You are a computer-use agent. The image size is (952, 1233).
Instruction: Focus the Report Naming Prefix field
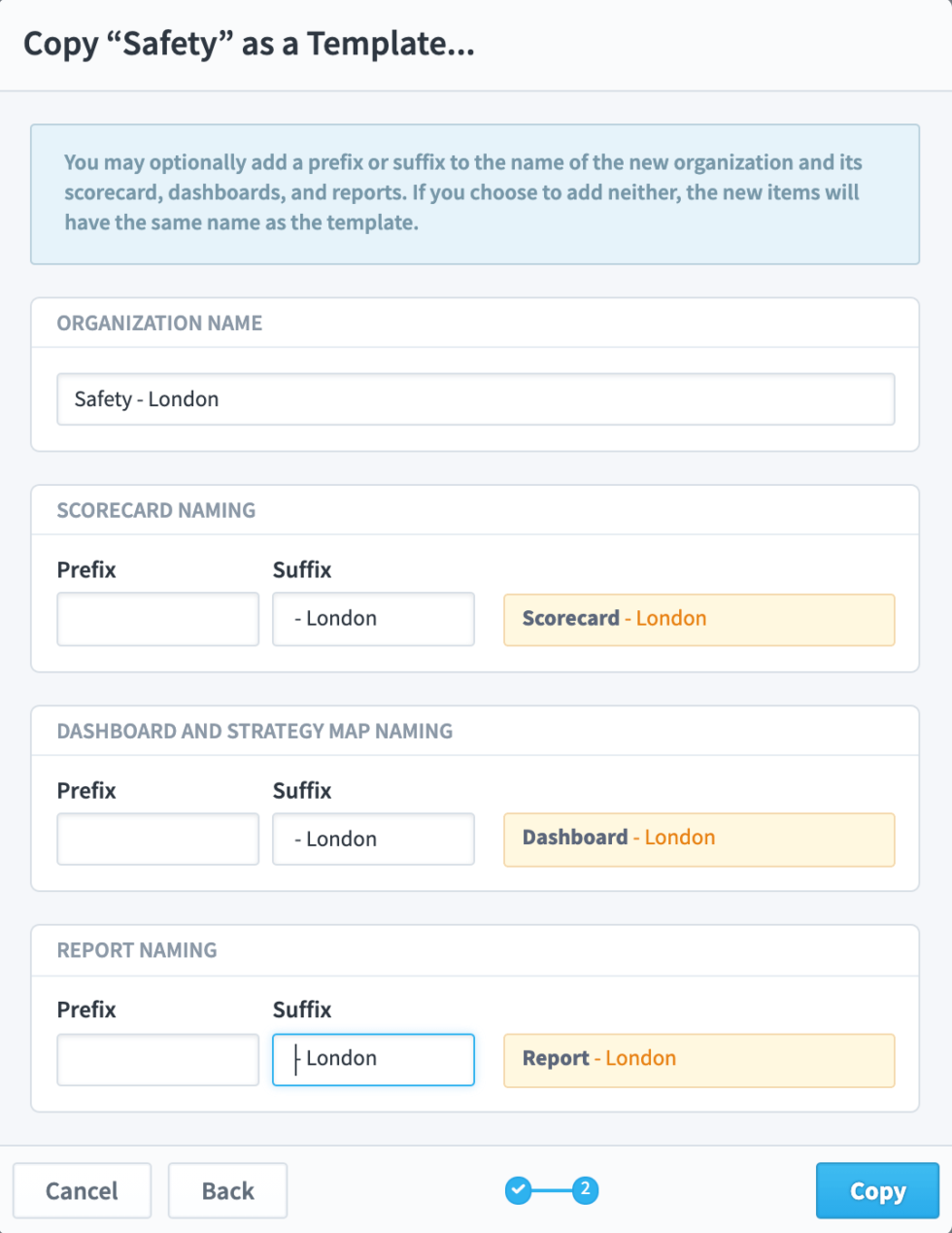[x=157, y=1059]
